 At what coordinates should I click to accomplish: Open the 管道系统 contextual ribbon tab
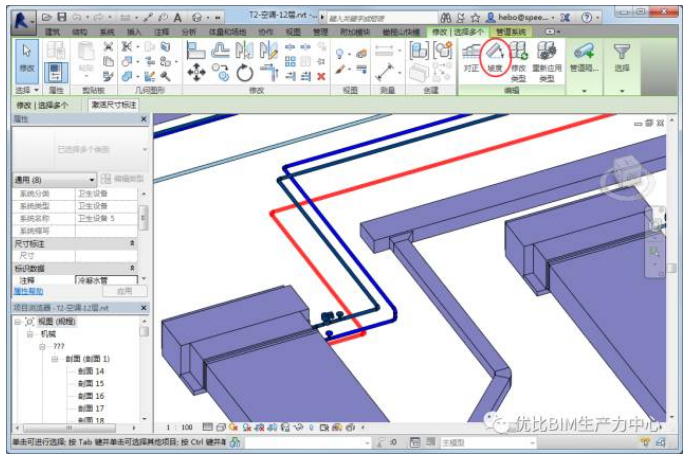(510, 31)
